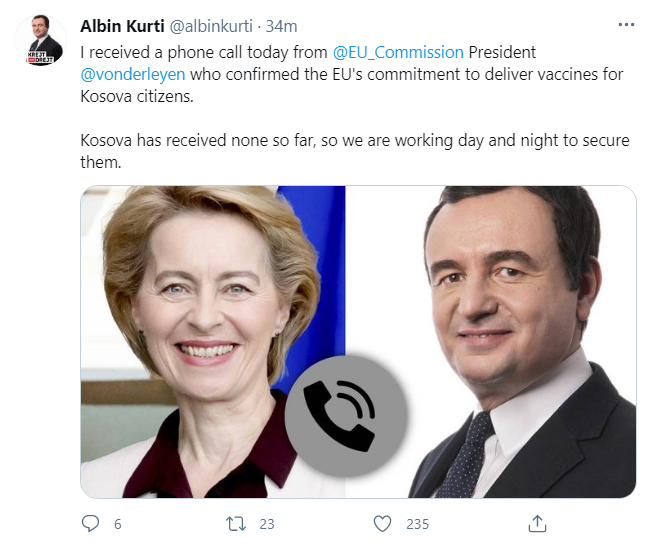The height and width of the screenshot is (546, 650).
Task: Click the reply count 6
Action: click(x=117, y=523)
